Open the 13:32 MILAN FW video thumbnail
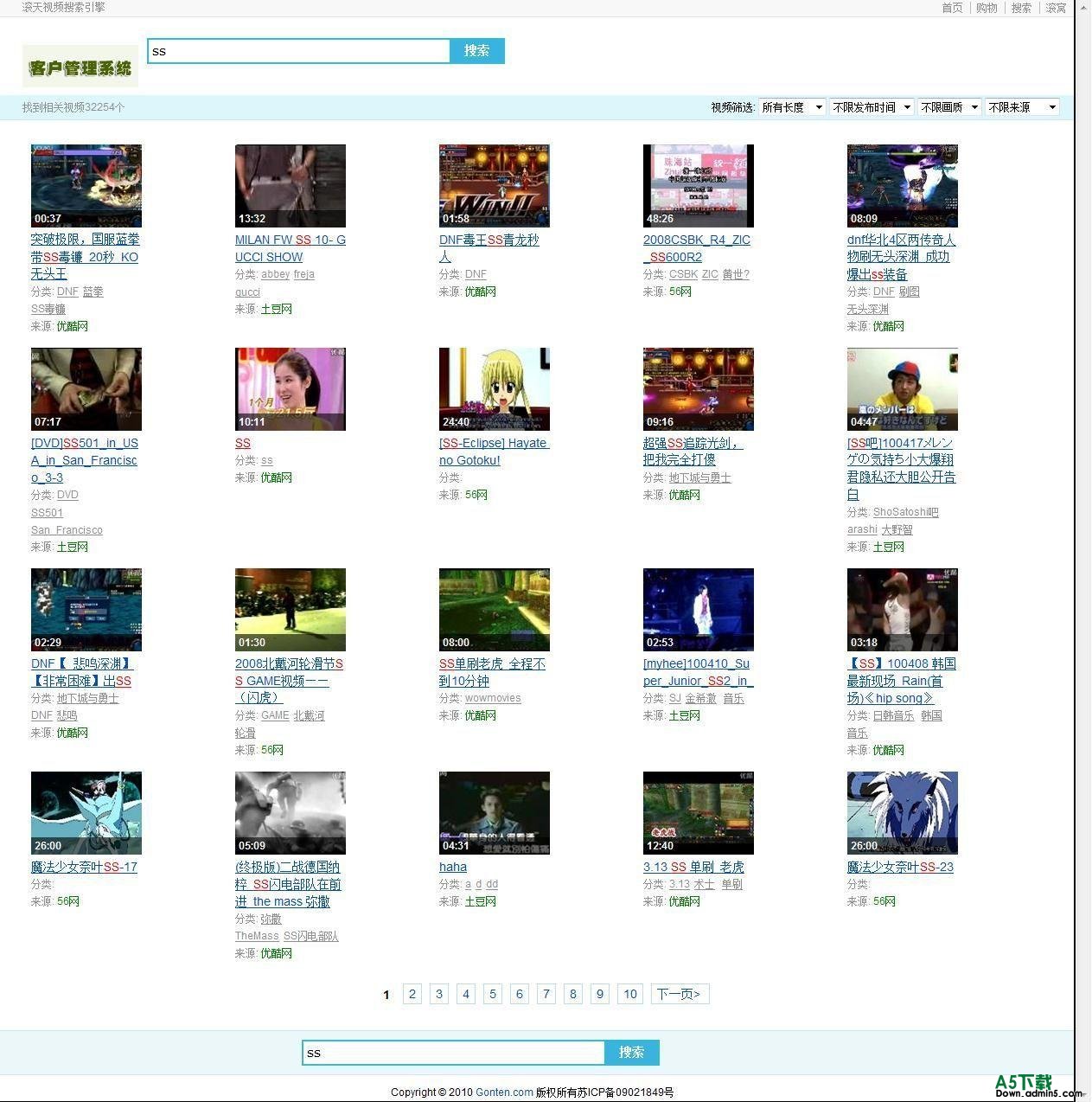The width and height of the screenshot is (1092, 1102). click(x=290, y=185)
